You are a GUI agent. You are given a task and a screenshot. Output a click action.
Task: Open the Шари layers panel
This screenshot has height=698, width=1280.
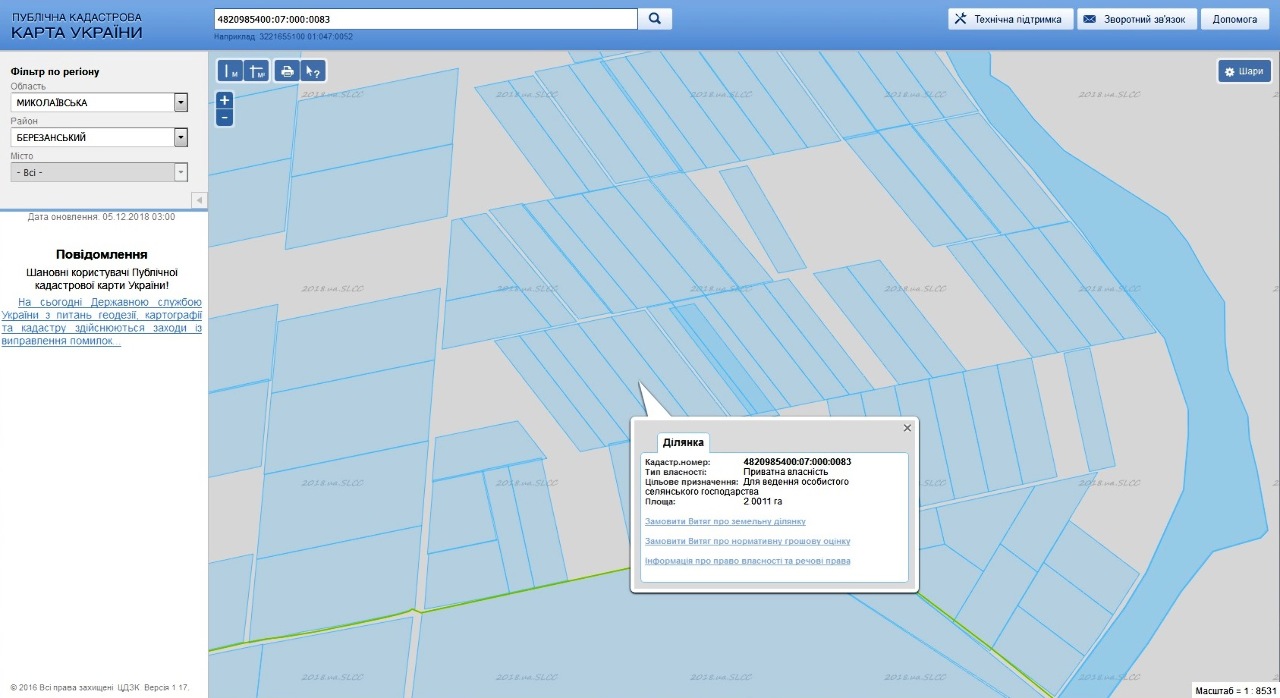[1243, 71]
